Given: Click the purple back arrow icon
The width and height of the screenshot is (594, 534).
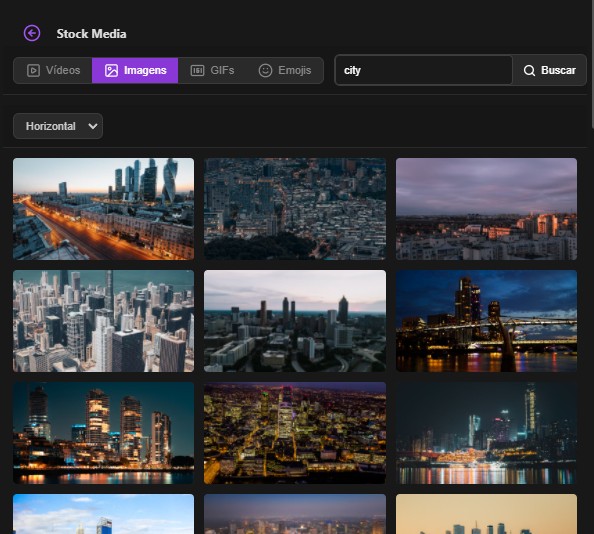Looking at the screenshot, I should pos(32,33).
